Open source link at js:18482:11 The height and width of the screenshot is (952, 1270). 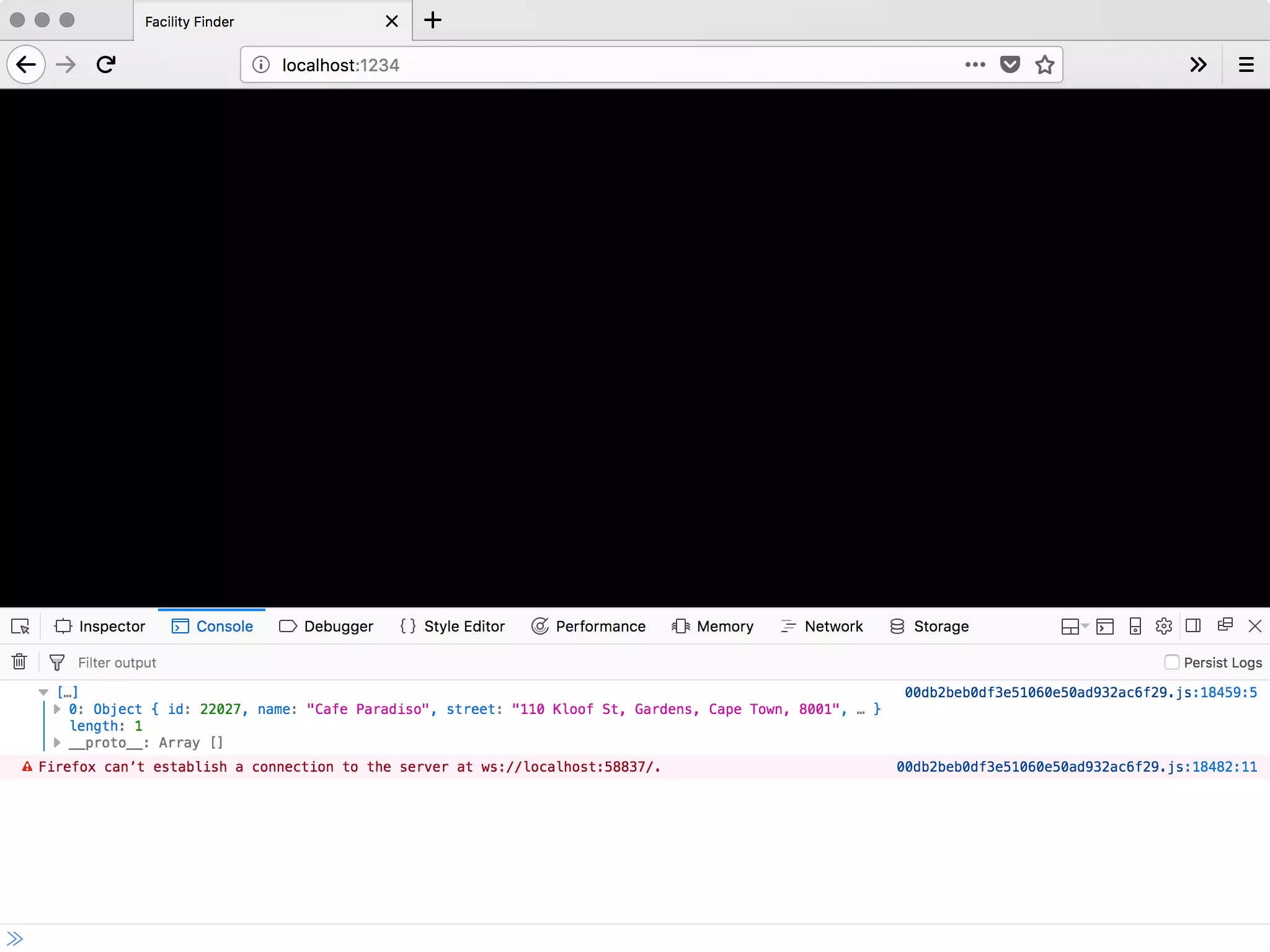(x=1077, y=767)
